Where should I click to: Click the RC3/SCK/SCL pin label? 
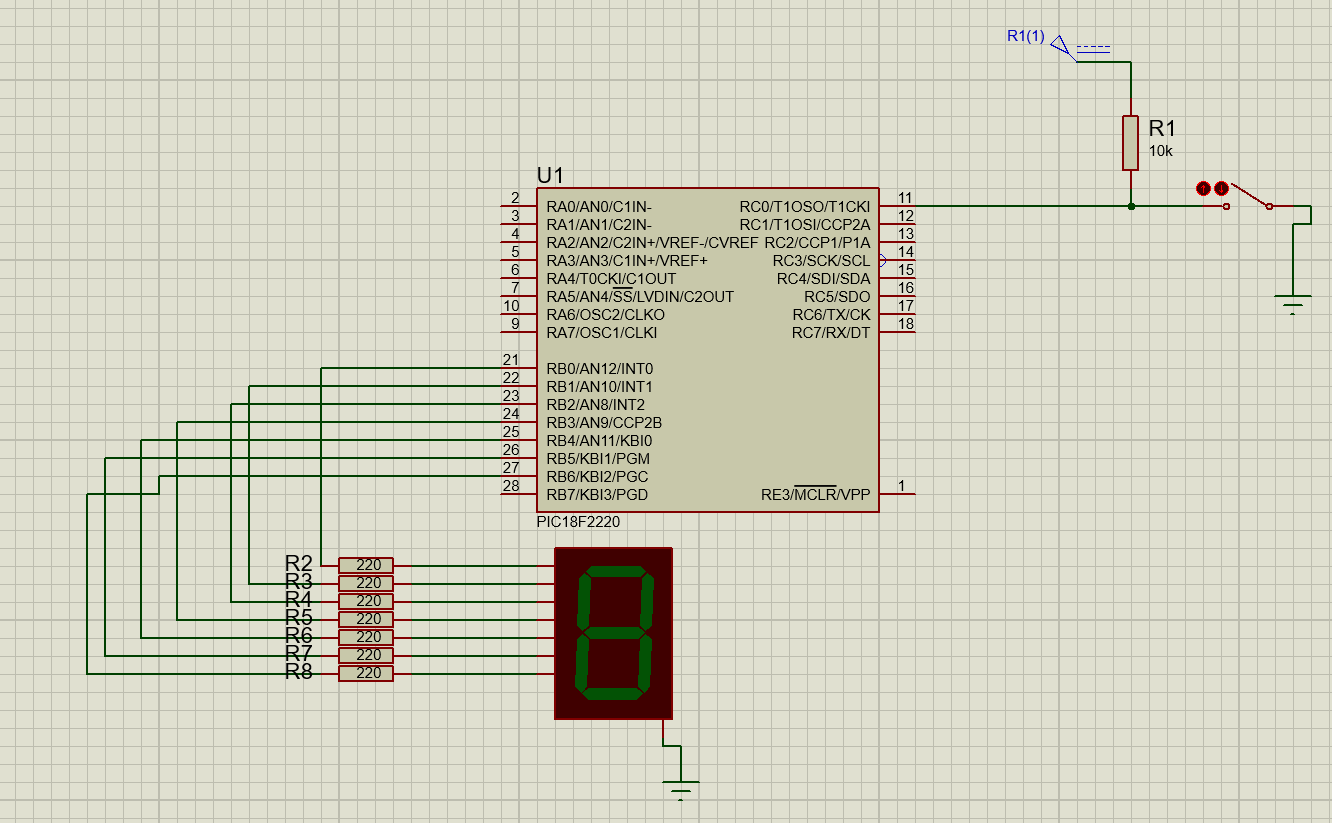point(821,261)
